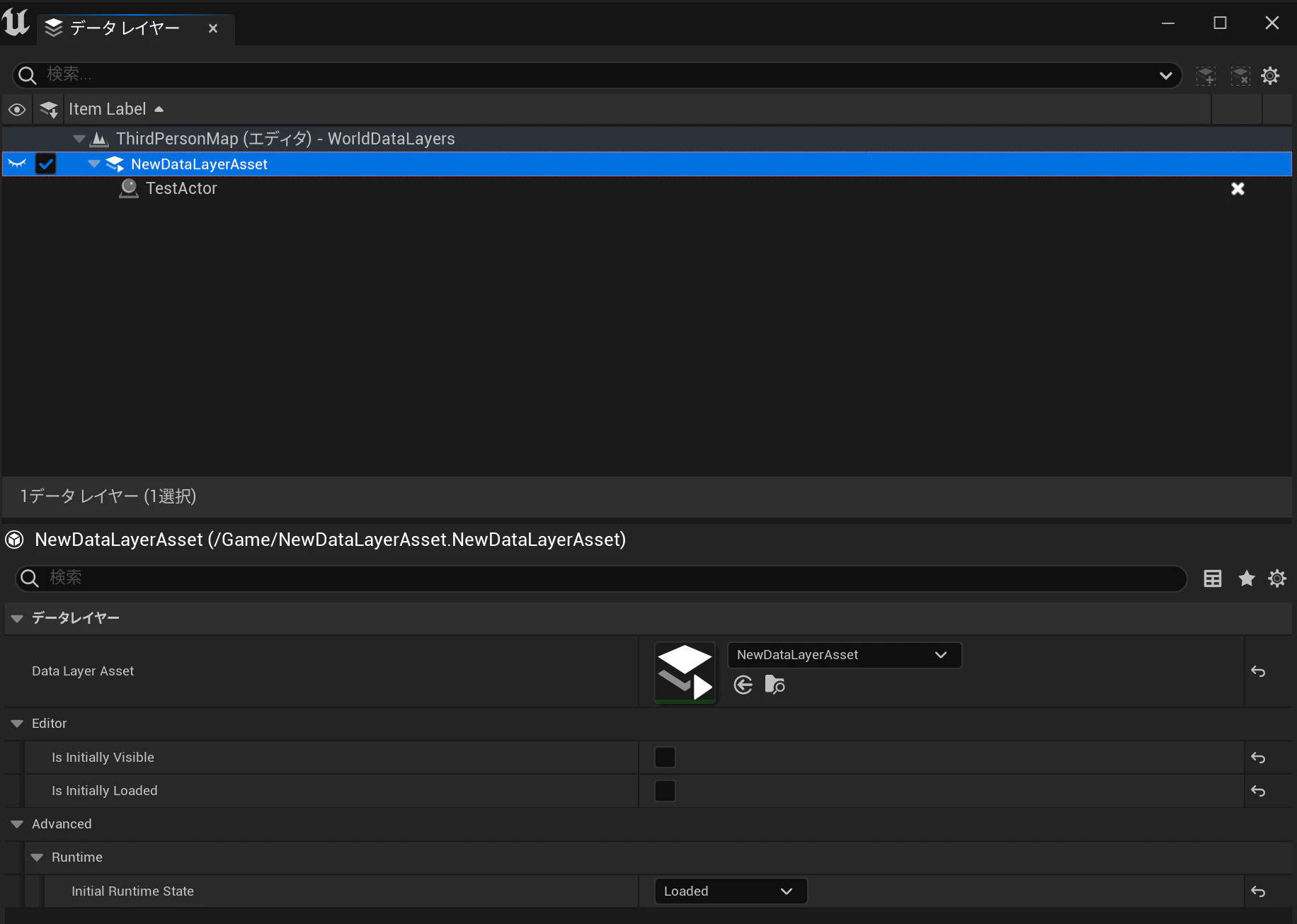
Task: Click the details panel search field
Action: click(x=600, y=578)
